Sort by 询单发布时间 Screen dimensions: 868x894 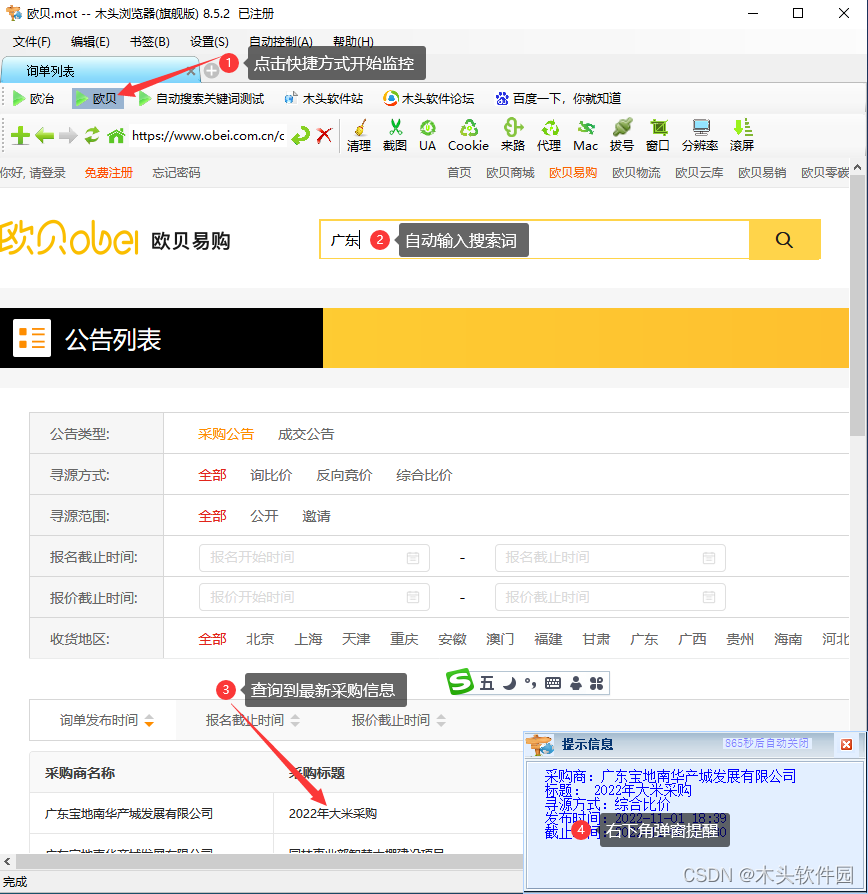(x=107, y=720)
